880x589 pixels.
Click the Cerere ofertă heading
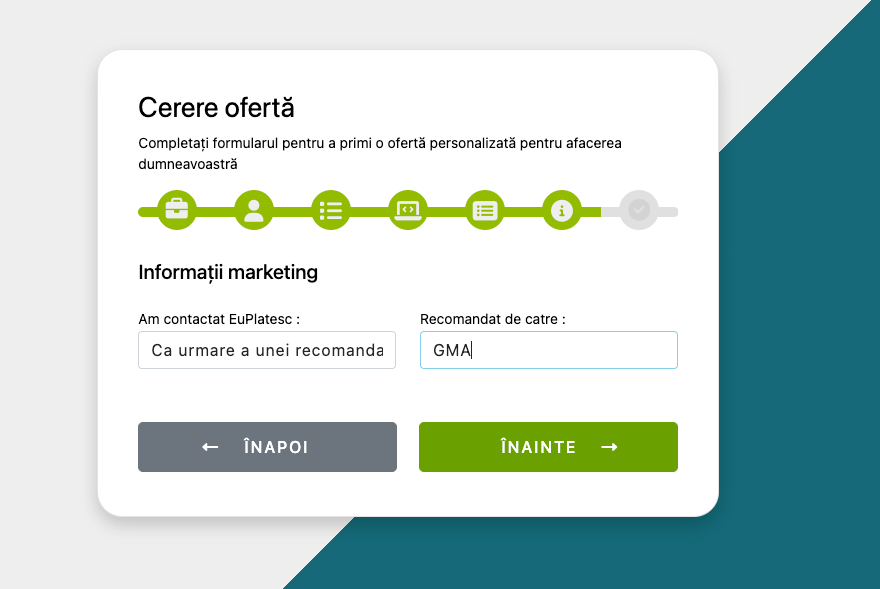[x=216, y=108]
